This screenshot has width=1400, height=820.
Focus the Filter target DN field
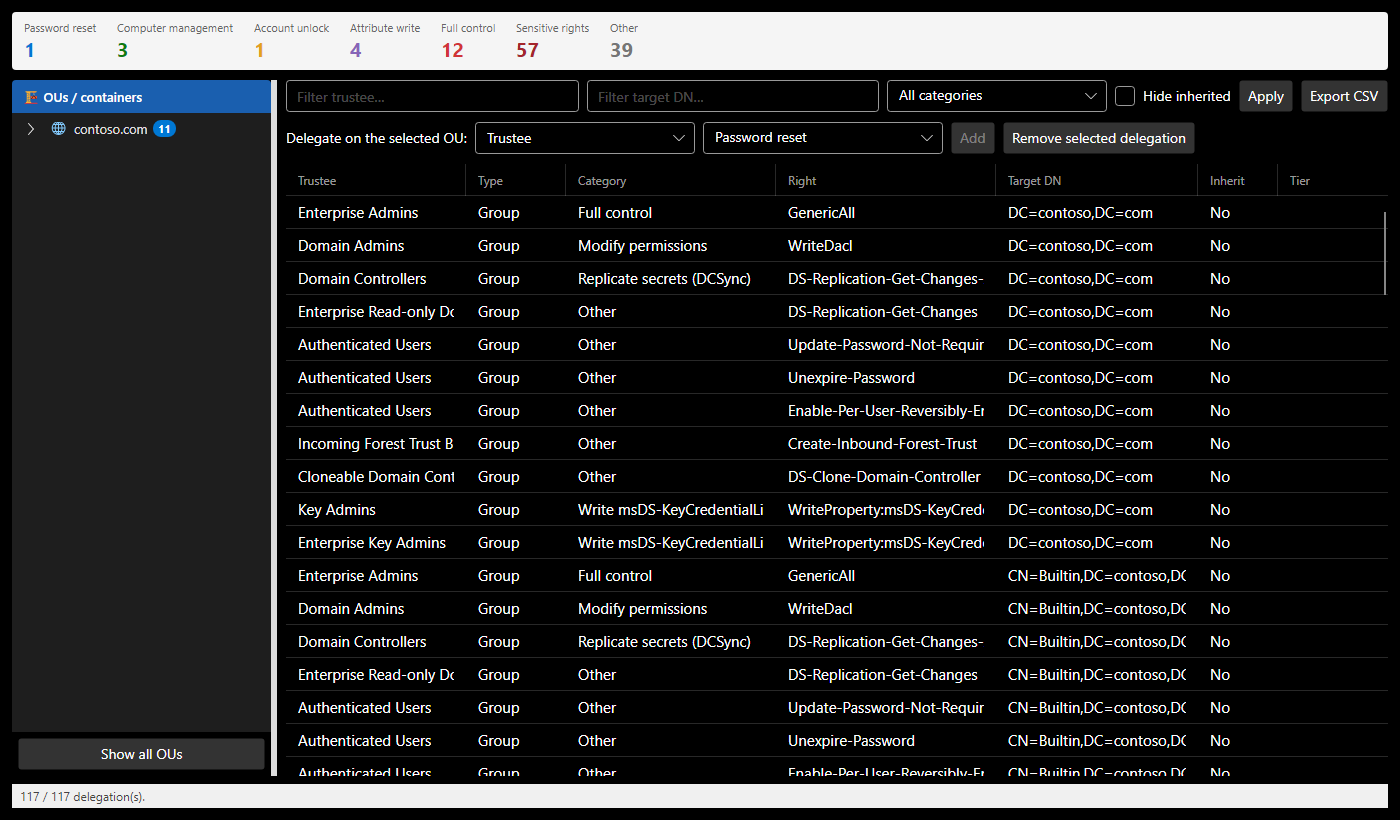tap(733, 96)
